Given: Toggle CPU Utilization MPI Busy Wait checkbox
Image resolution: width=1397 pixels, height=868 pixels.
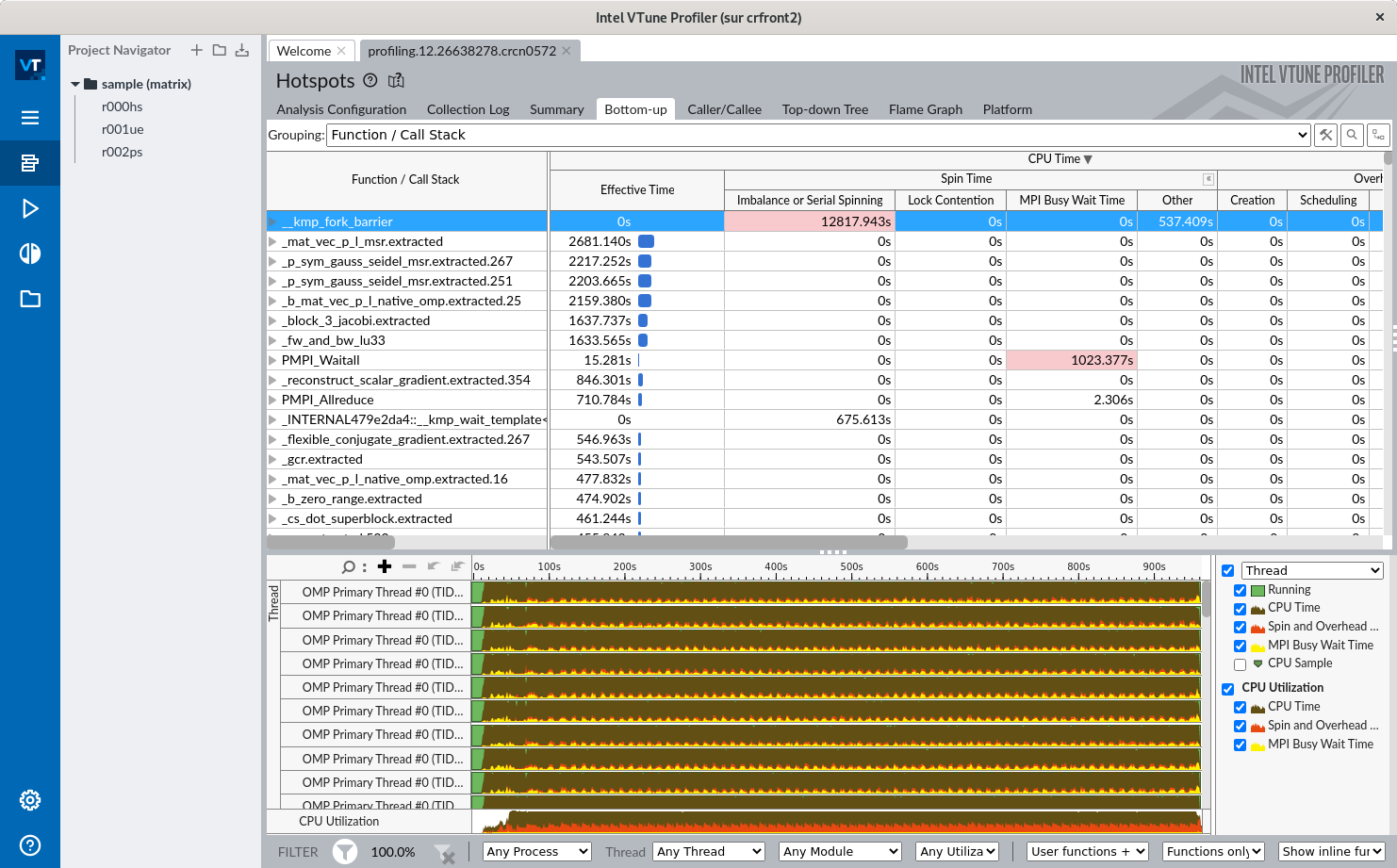Looking at the screenshot, I should (x=1241, y=745).
